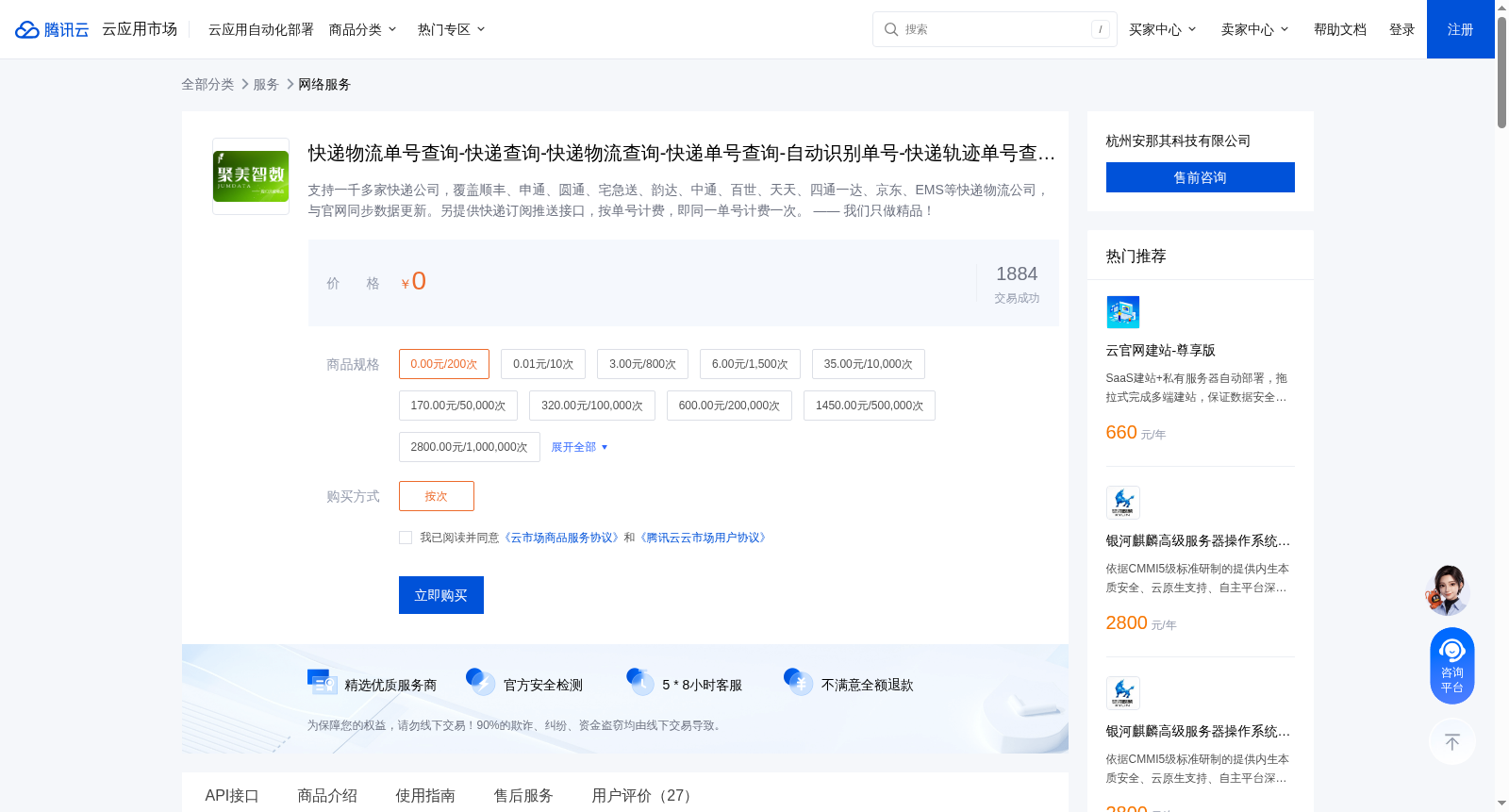The height and width of the screenshot is (812, 1509).
Task: Click the 立即购买 button
Action: click(x=441, y=595)
